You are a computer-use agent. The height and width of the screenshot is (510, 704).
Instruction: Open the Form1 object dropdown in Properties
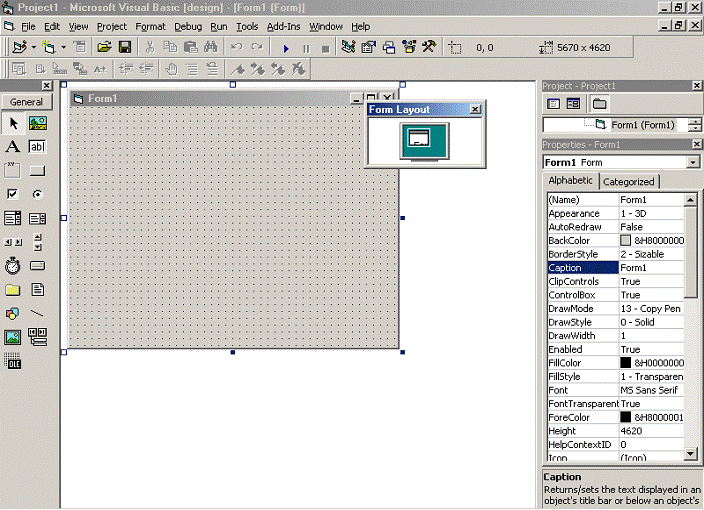pos(693,162)
